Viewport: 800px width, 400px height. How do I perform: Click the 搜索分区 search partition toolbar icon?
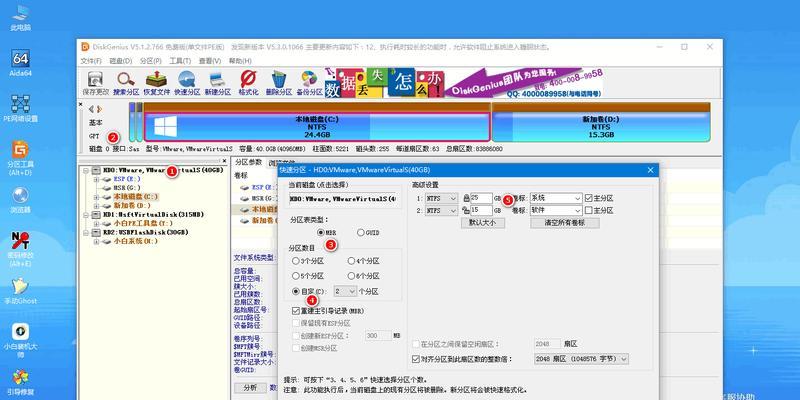coord(126,83)
